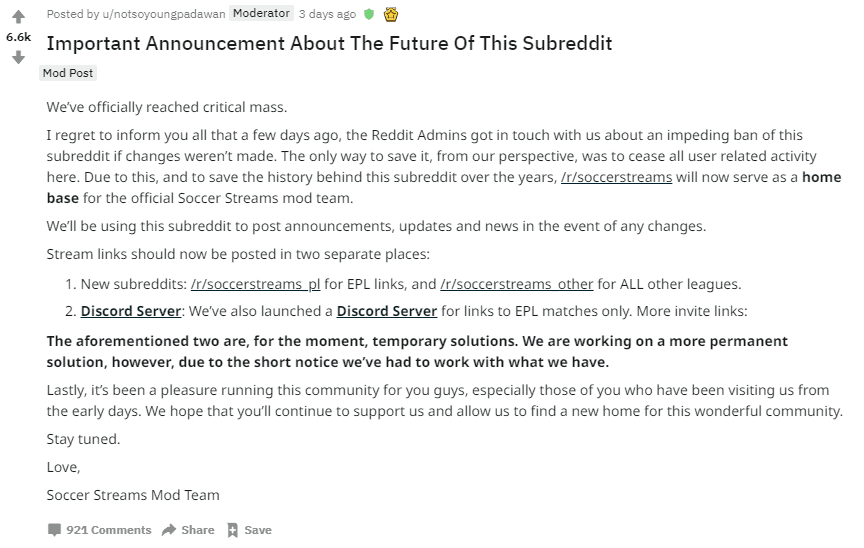Go to /r/soccerstreams_pl subreddit
The height and width of the screenshot is (548, 864).
(x=255, y=284)
